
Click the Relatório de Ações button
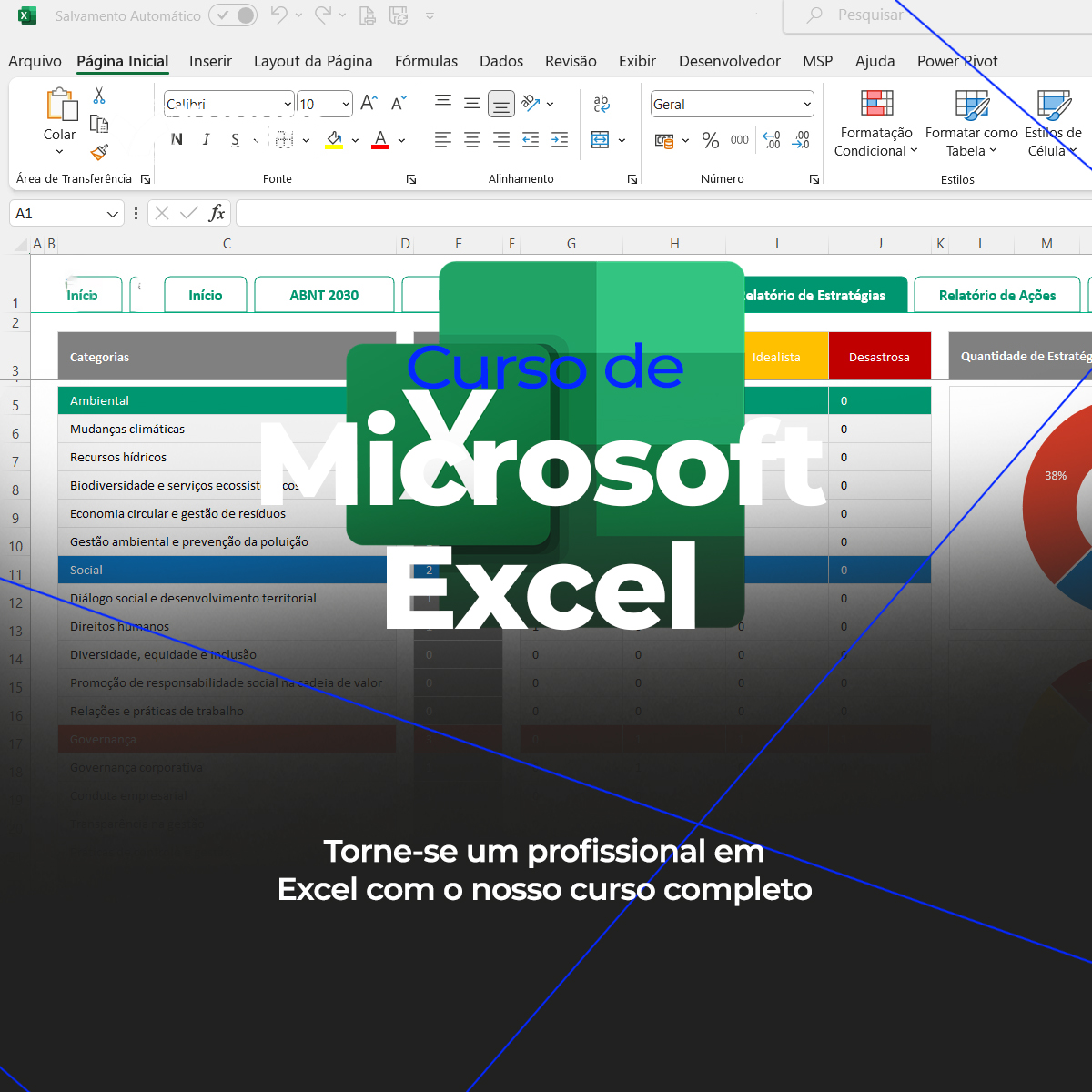coord(997,295)
